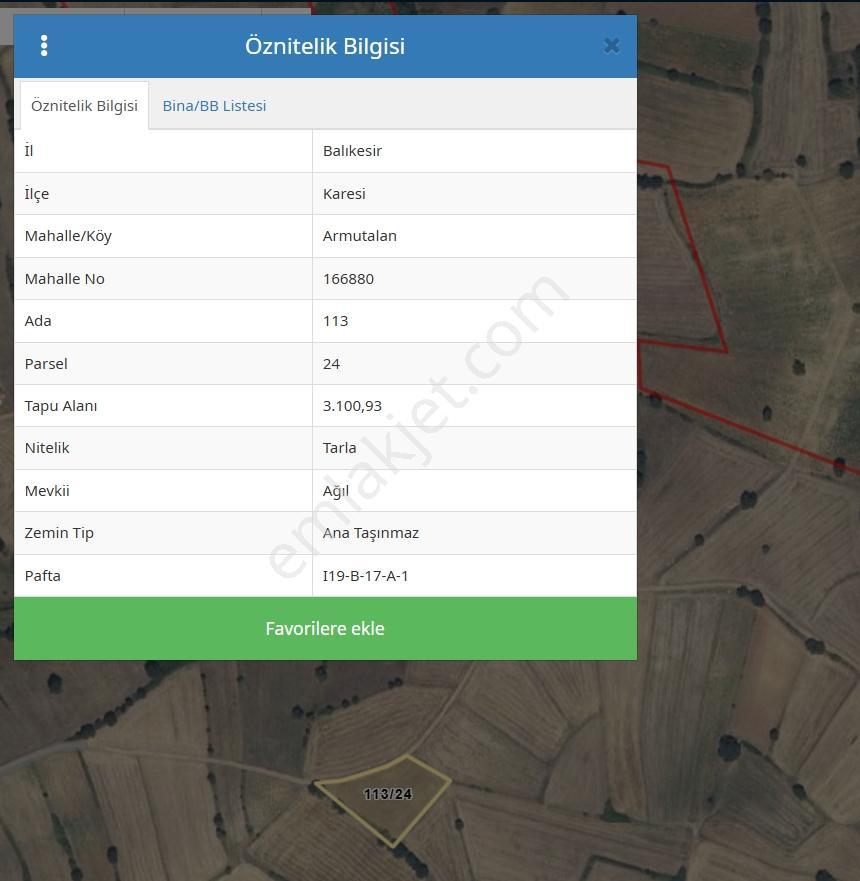Click the Mevkii value Ağıl

click(x=336, y=491)
